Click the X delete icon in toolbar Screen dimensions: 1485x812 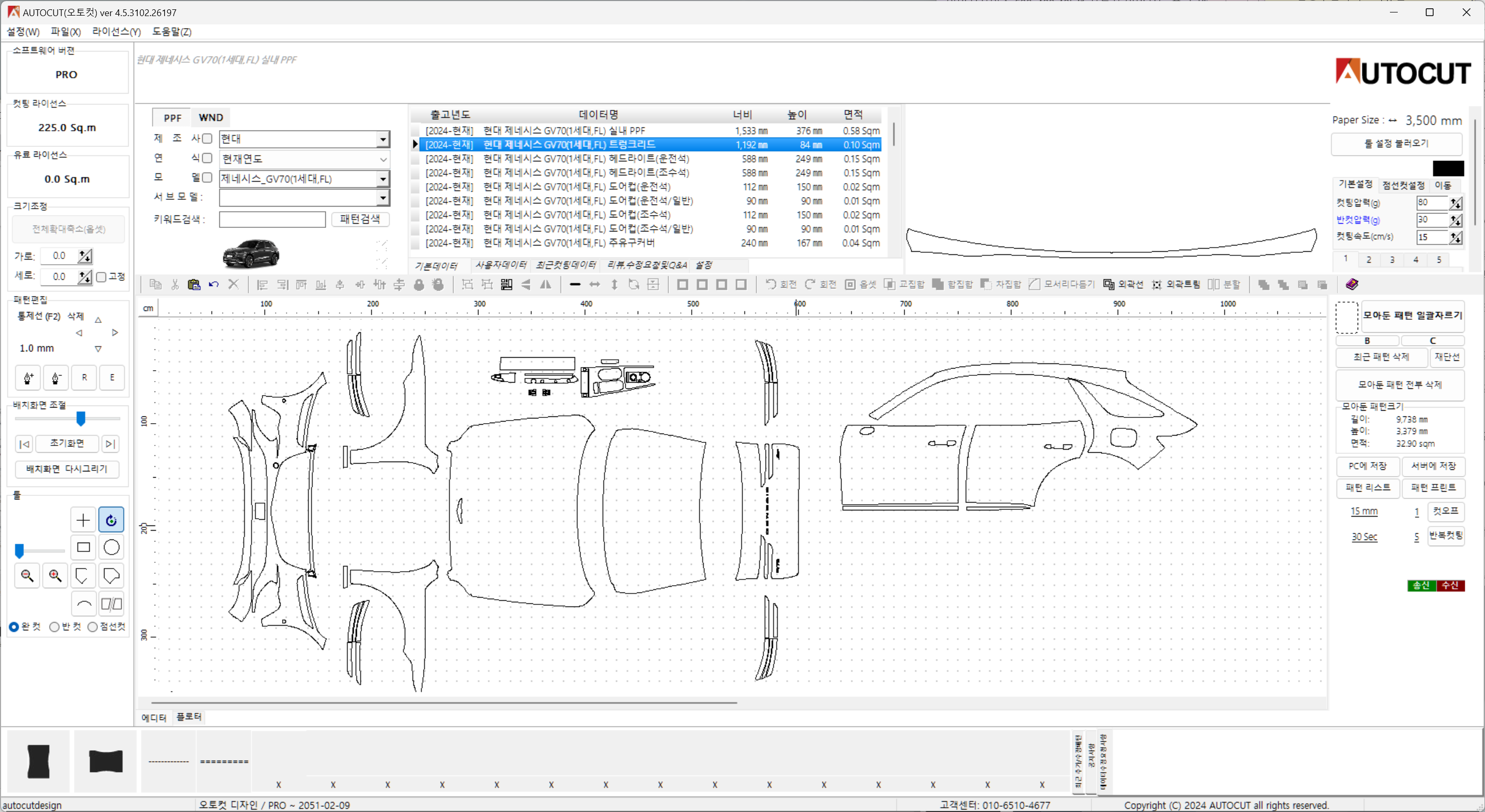tap(233, 284)
